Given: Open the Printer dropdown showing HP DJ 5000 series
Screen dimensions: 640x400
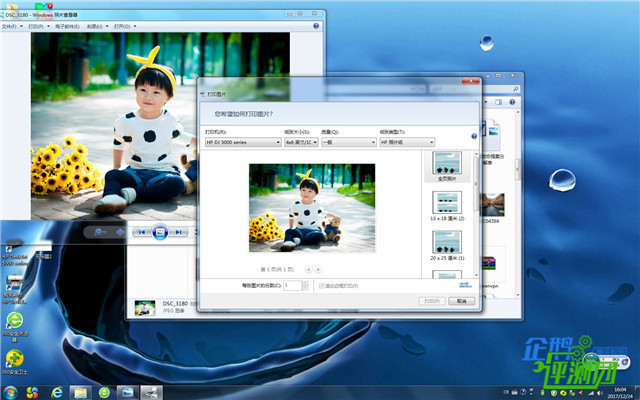Looking at the screenshot, I should [243, 142].
